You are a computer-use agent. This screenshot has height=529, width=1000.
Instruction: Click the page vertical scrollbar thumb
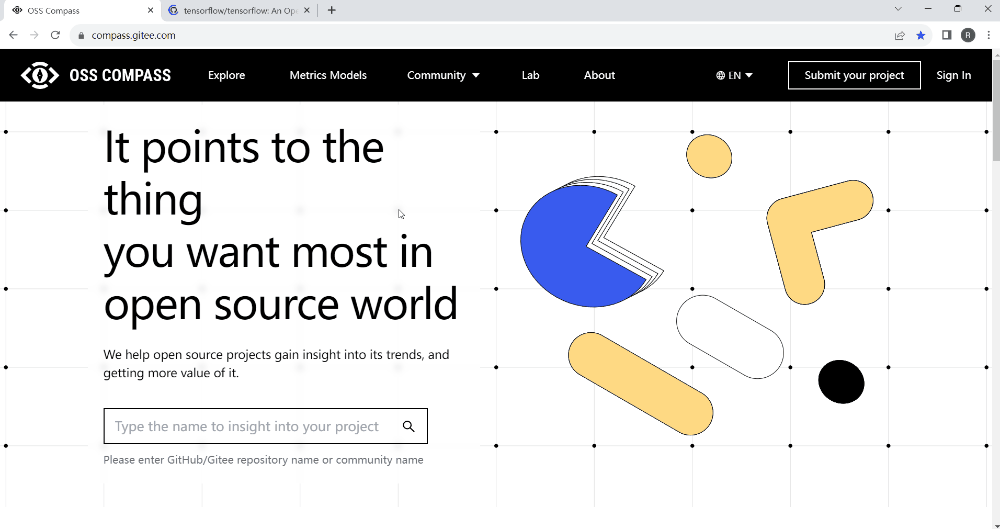coord(995,112)
